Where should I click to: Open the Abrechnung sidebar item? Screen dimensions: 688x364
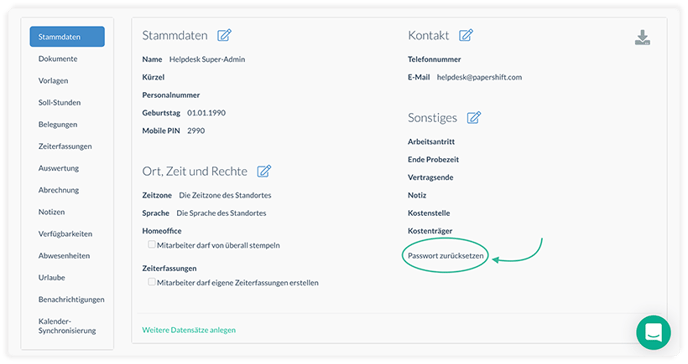tap(58, 190)
